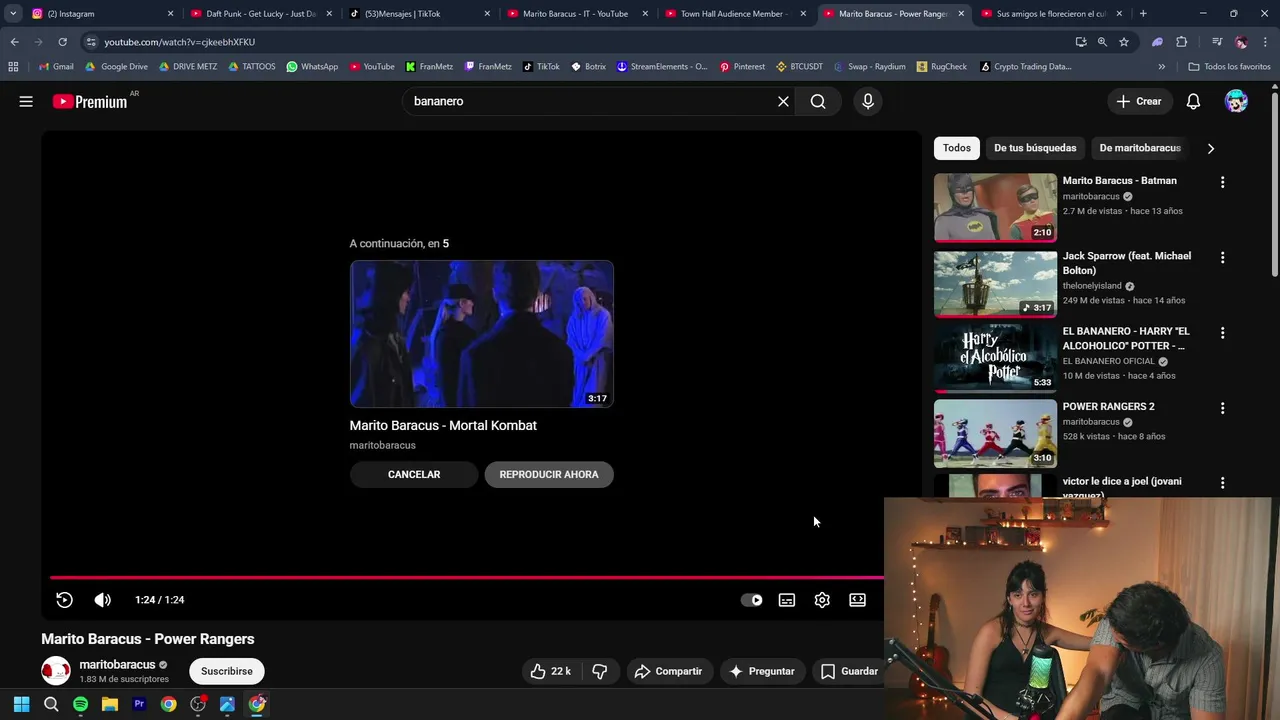Open options for POWER RANGERS 2
Viewport: 1280px width, 720px height.
[x=1222, y=408]
